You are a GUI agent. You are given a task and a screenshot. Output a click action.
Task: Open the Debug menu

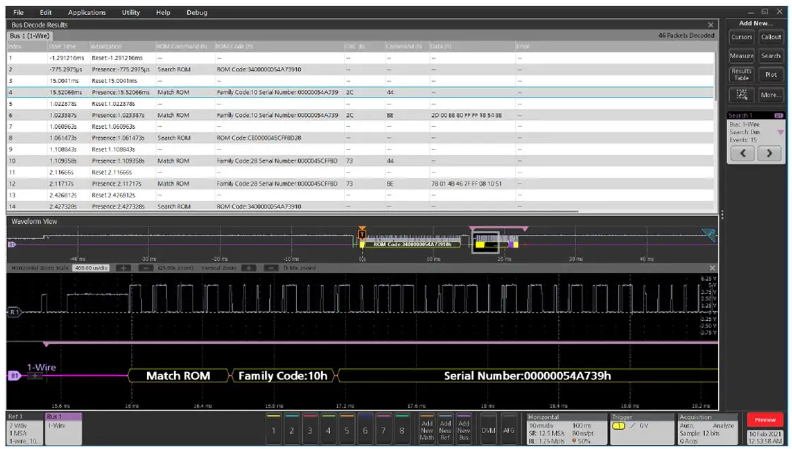196,12
